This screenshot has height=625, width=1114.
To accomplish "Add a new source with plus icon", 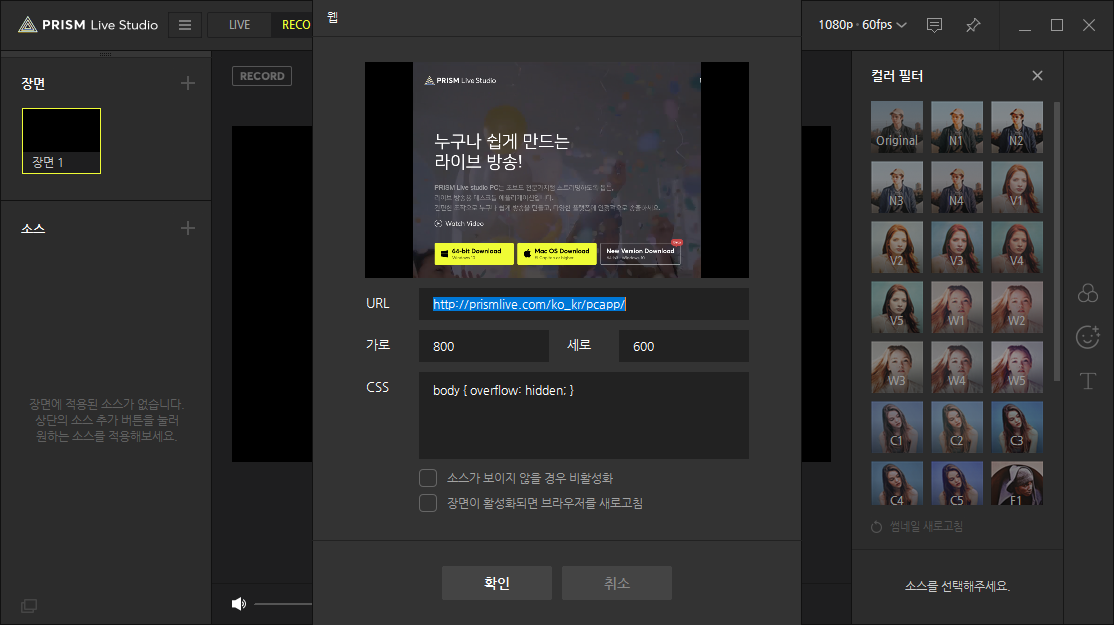I will tap(188, 228).
